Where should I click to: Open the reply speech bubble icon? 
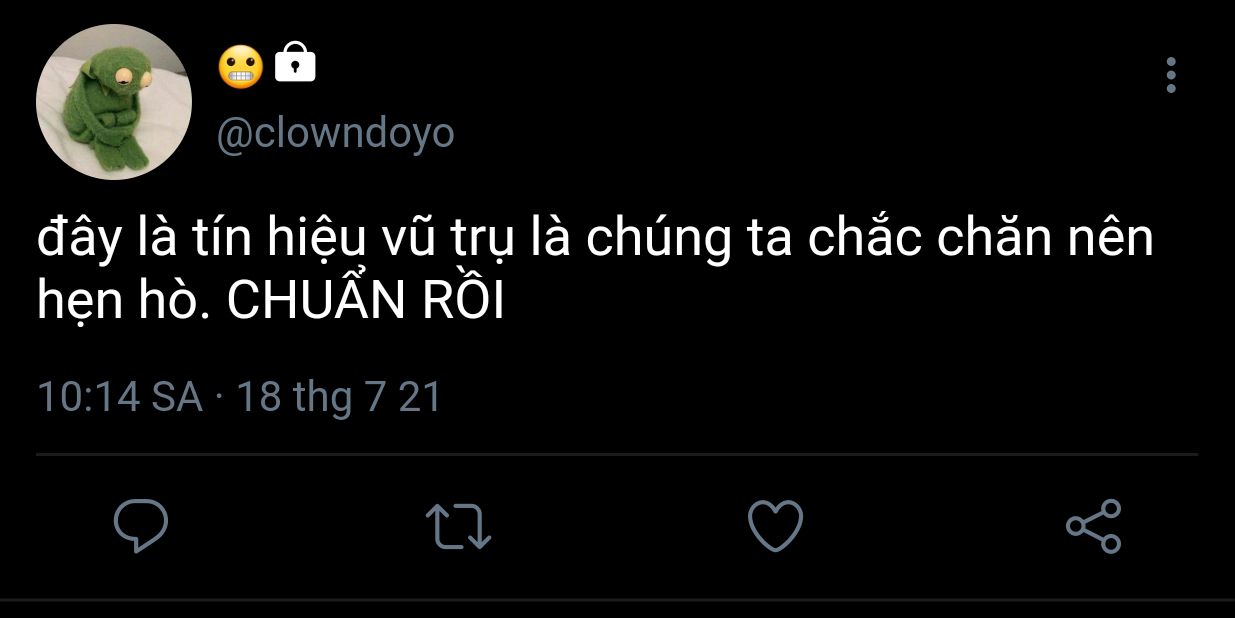[140, 526]
